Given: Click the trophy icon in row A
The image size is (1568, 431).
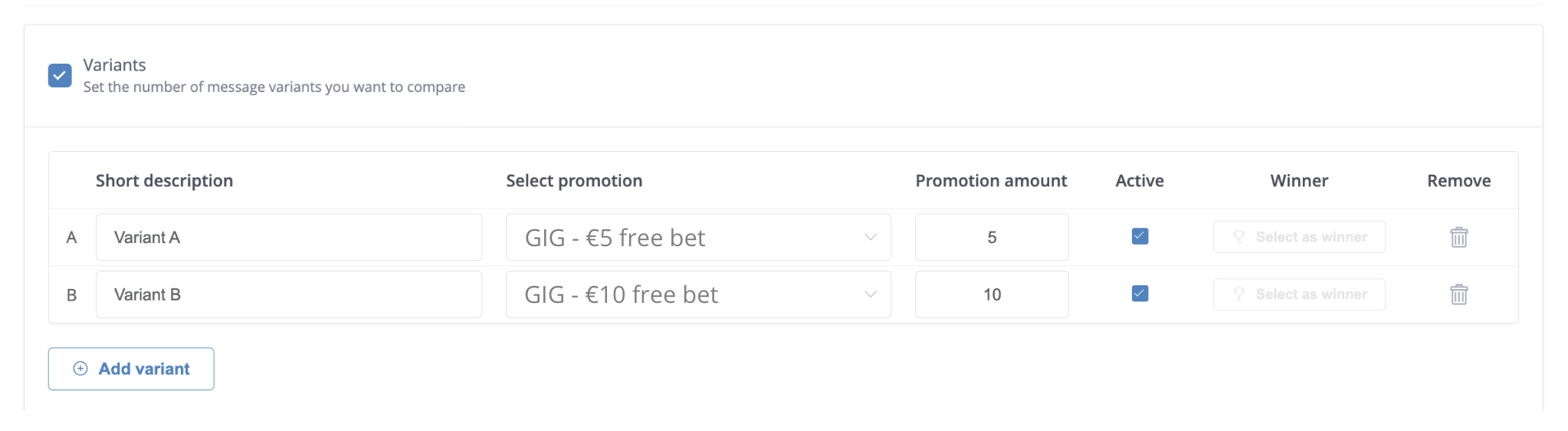Looking at the screenshot, I should pyautogui.click(x=1238, y=237).
